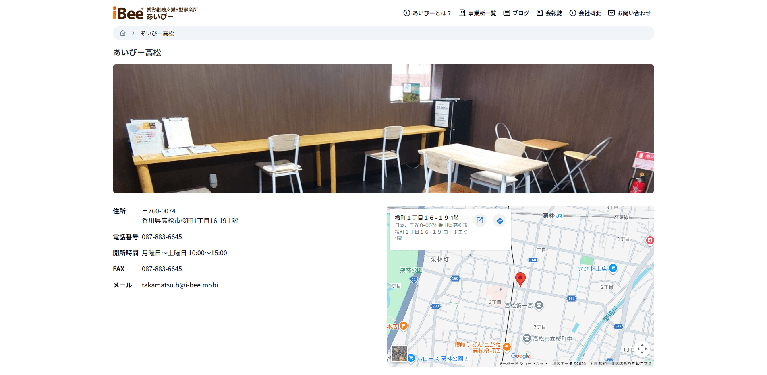Toggle satellite view thumbnail on the map
The height and width of the screenshot is (375, 767).
click(x=399, y=353)
